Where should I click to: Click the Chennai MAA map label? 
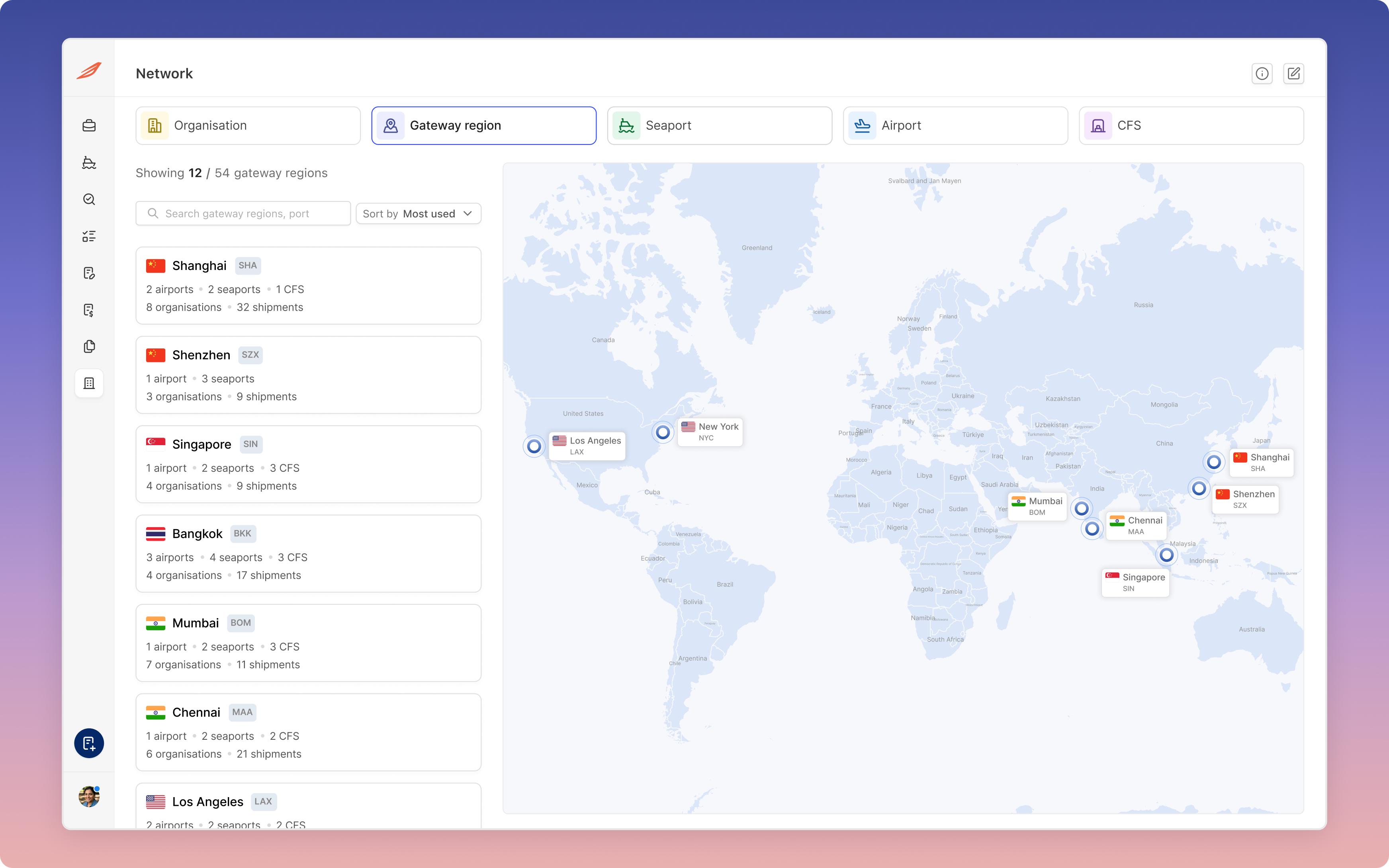click(1136, 526)
